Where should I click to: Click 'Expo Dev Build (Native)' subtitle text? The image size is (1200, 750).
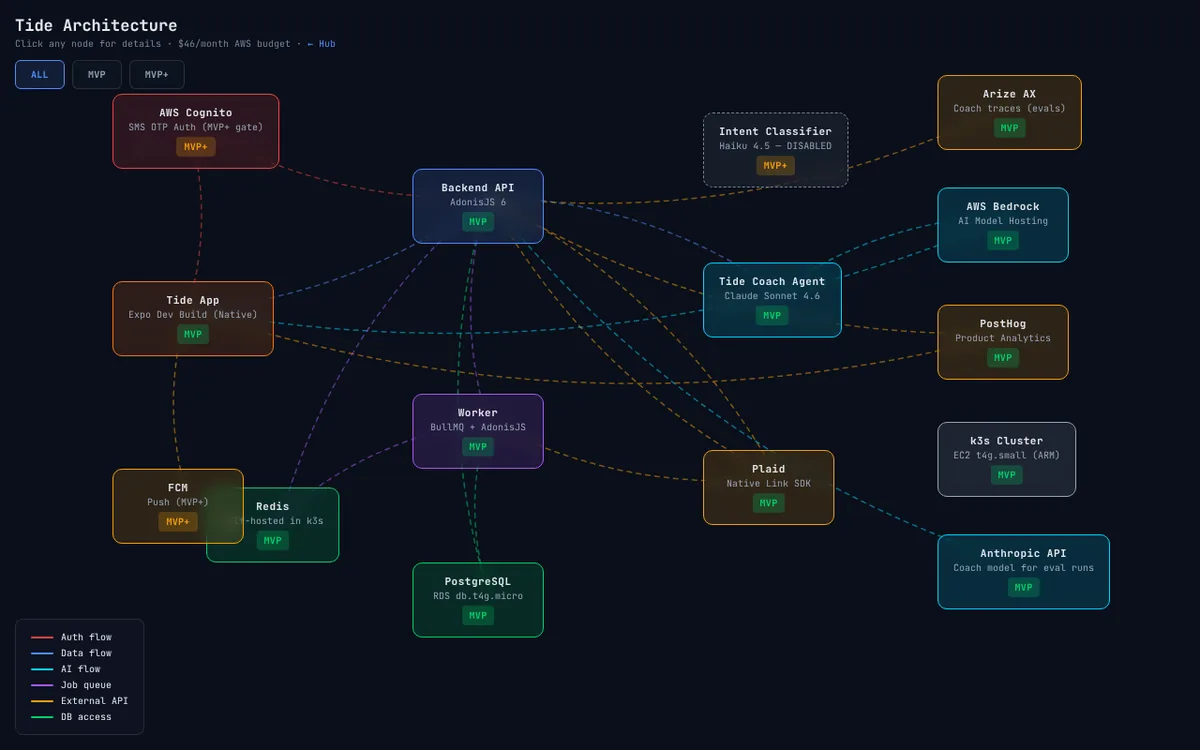(x=193, y=314)
